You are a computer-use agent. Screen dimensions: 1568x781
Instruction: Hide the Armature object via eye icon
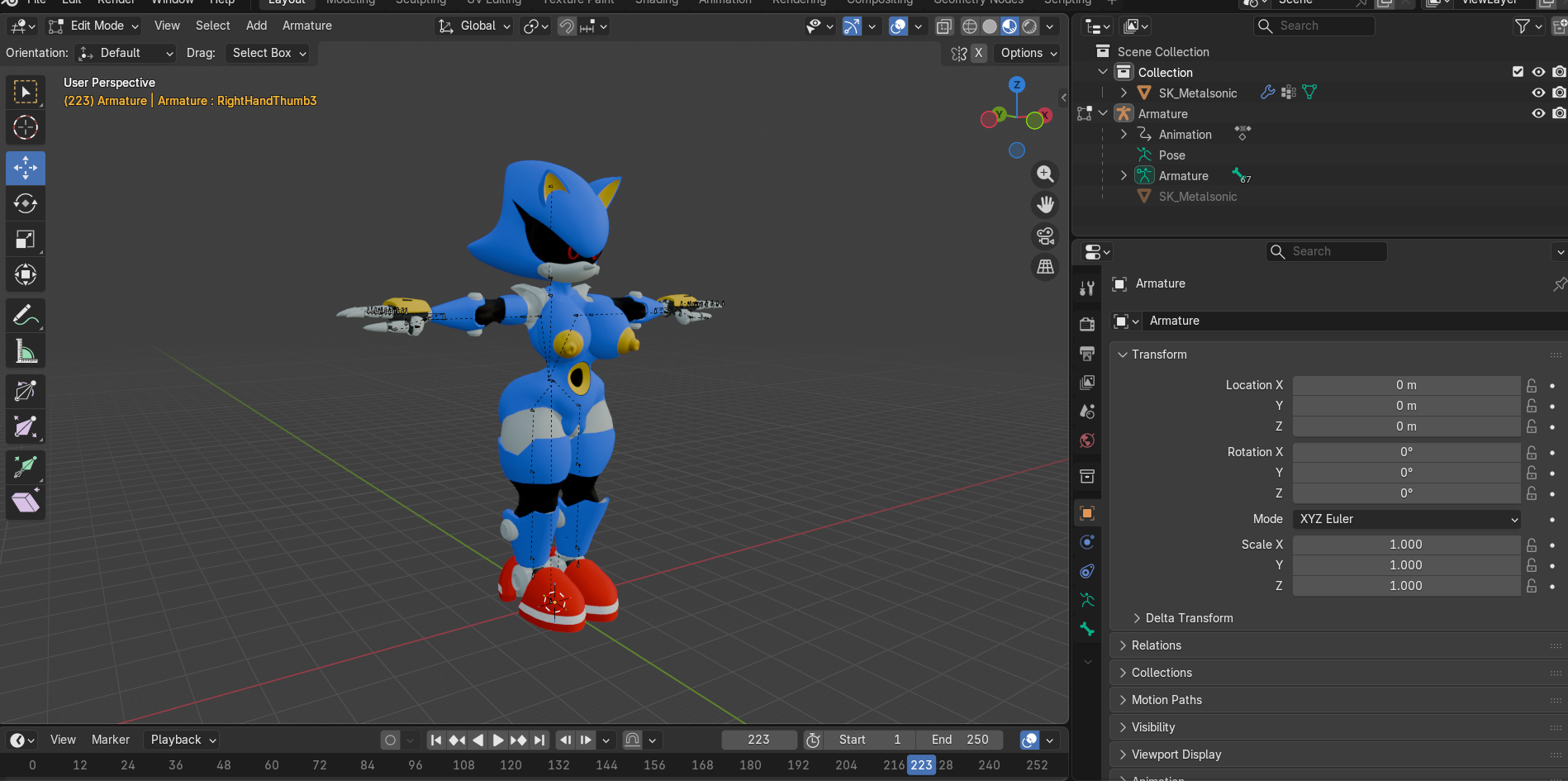[x=1538, y=113]
